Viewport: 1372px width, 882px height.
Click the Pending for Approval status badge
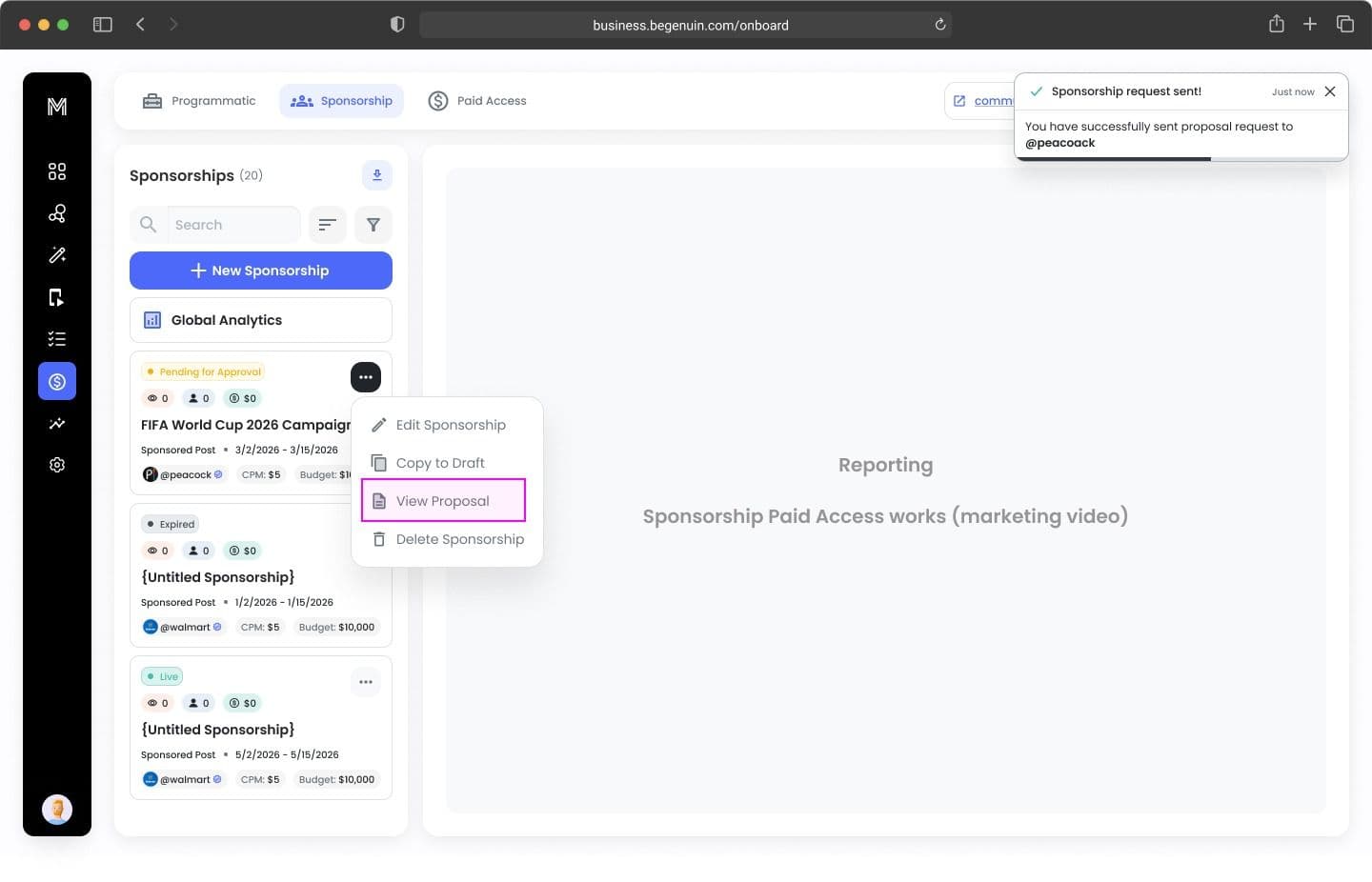click(x=203, y=371)
